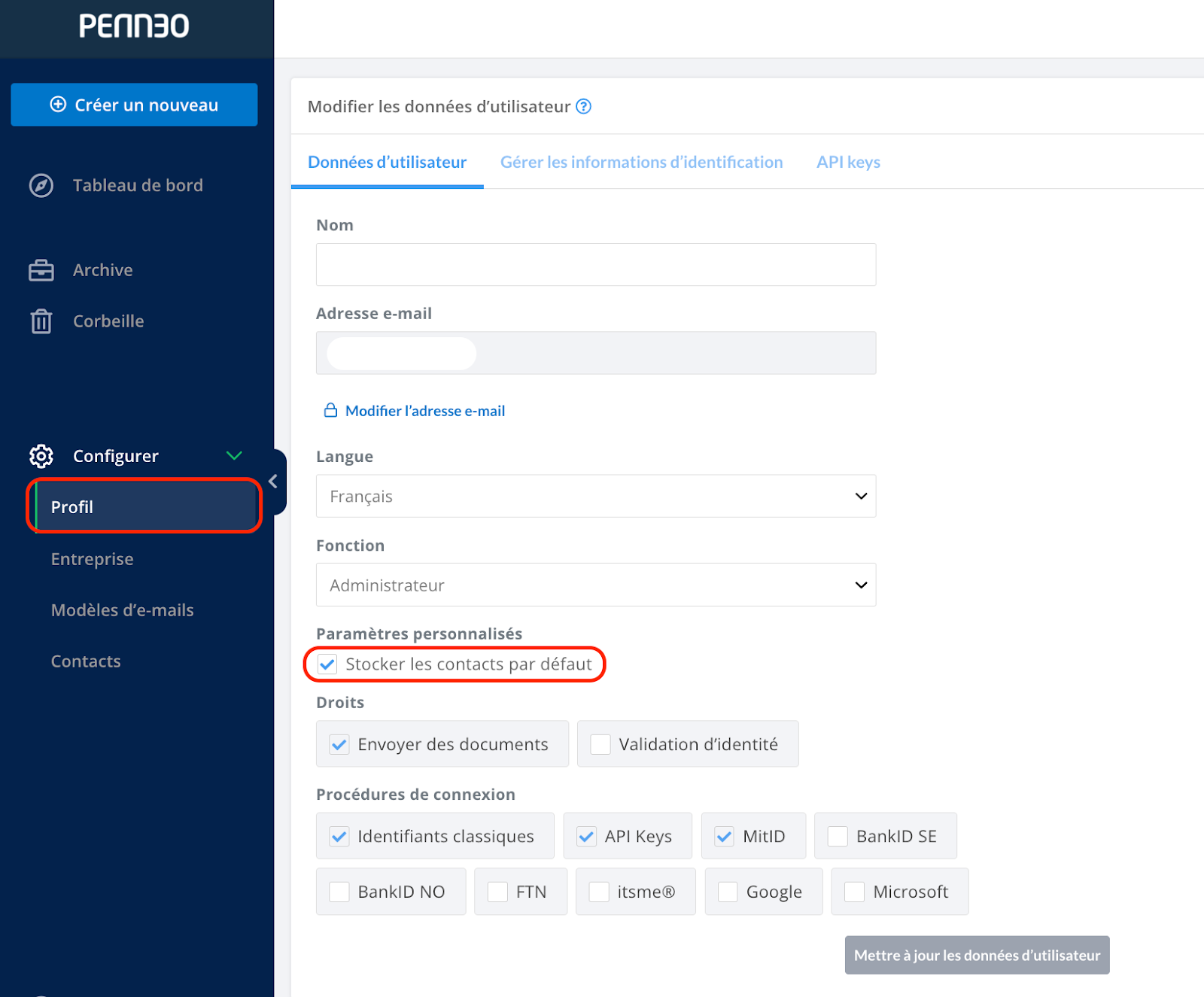The image size is (1204, 997).
Task: Collapse the sidebar with the arrow handle
Action: (275, 482)
